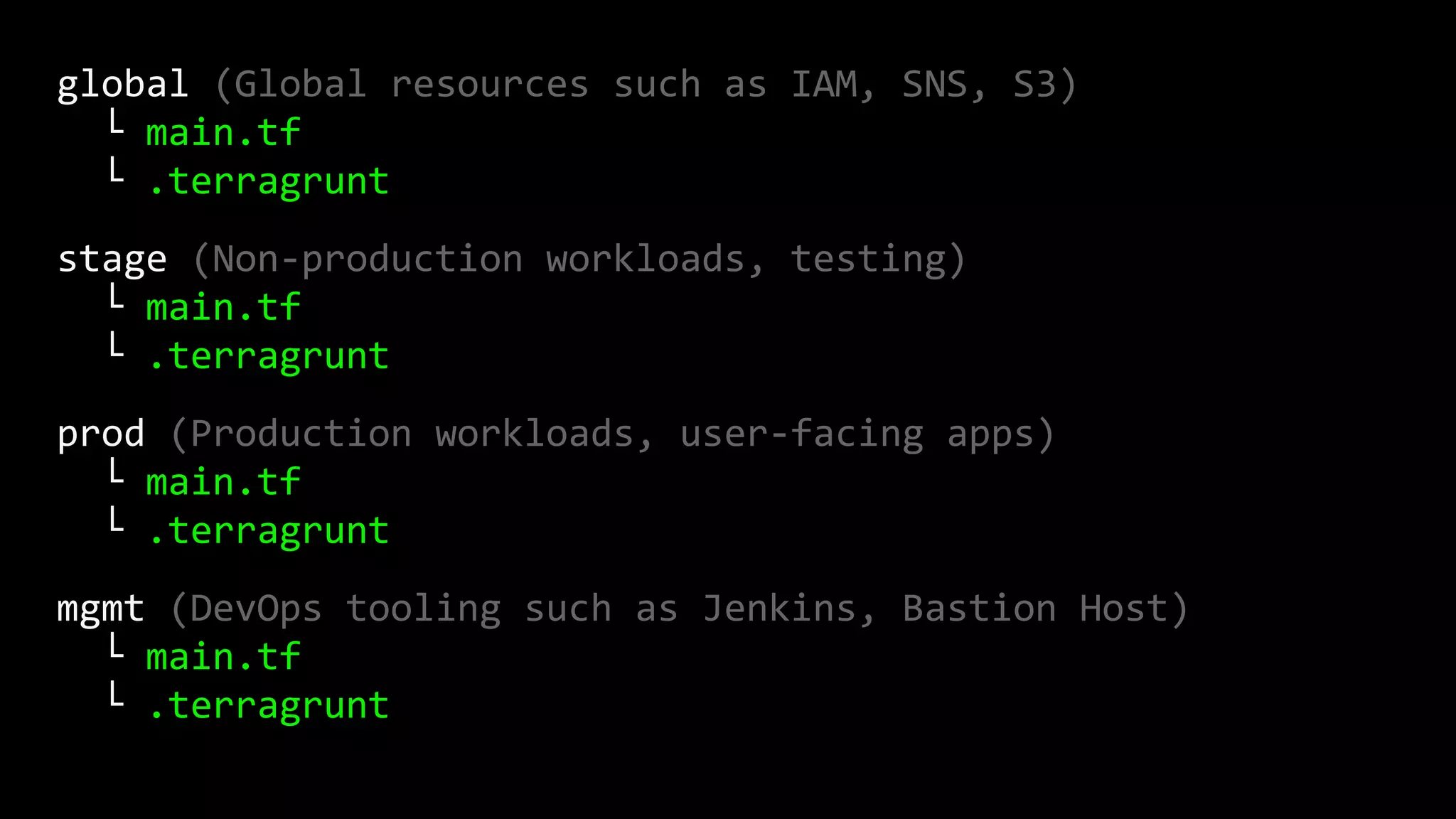Select main.tf under the global folder

[x=223, y=133]
